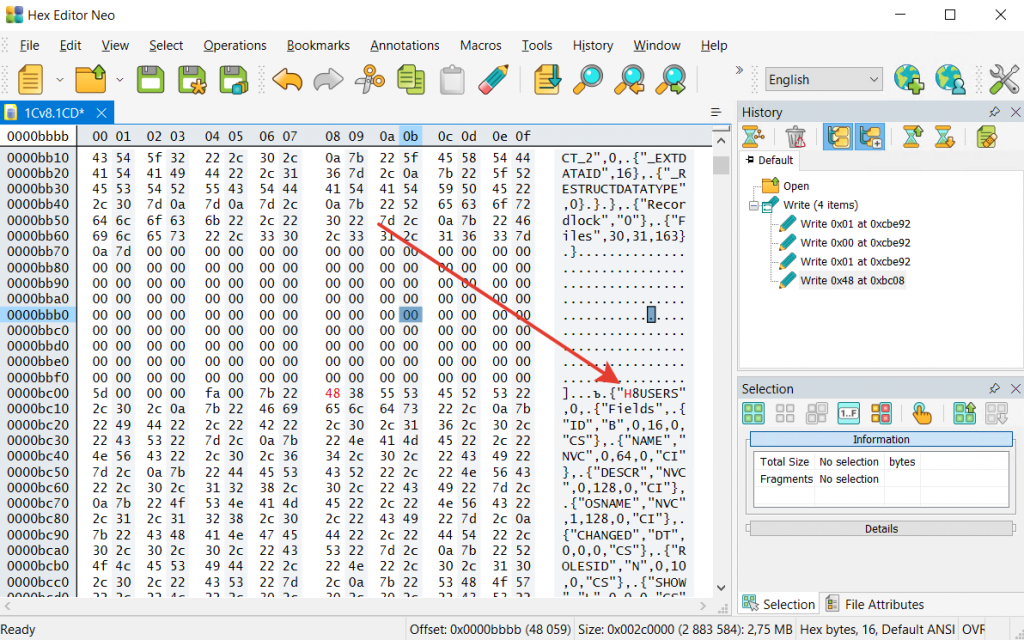Click the pointing hand selection icon

tap(921, 413)
